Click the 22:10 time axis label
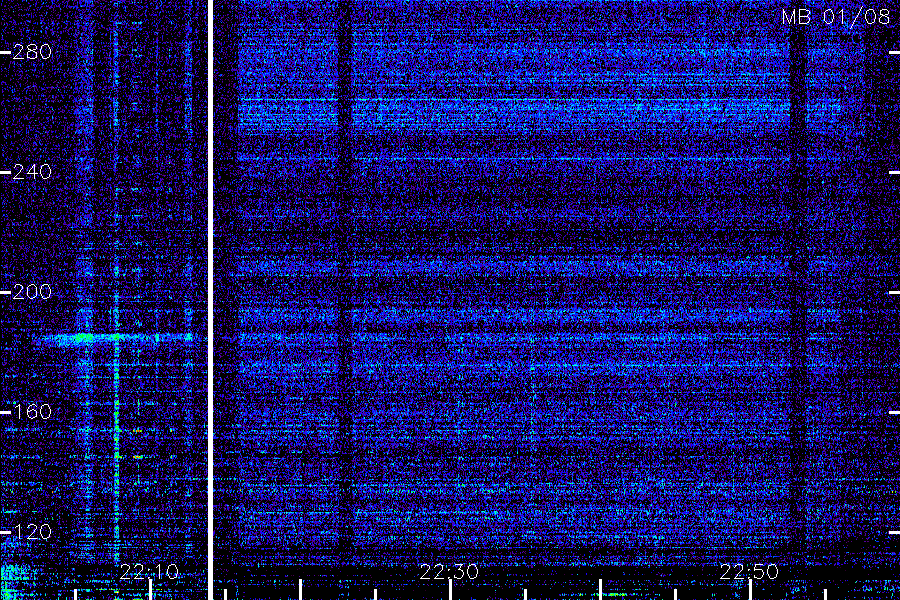 (x=149, y=572)
